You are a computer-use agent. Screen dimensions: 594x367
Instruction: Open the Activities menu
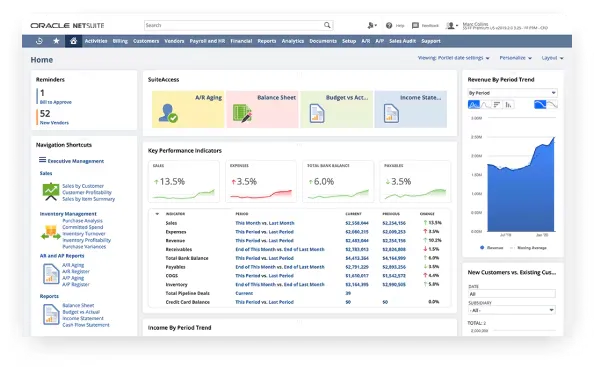(96, 41)
